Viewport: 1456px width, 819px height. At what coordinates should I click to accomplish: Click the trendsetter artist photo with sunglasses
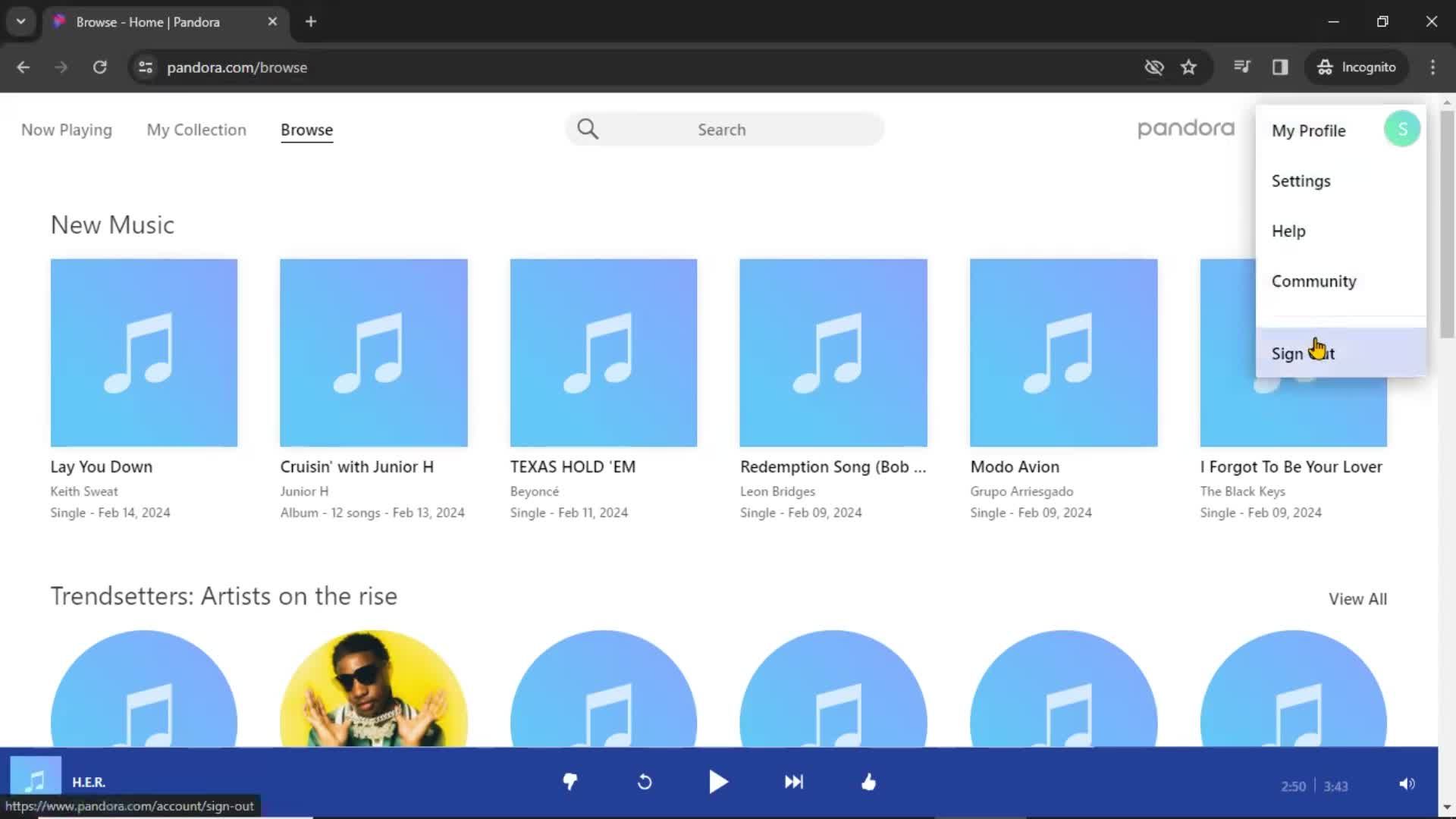coord(374,688)
